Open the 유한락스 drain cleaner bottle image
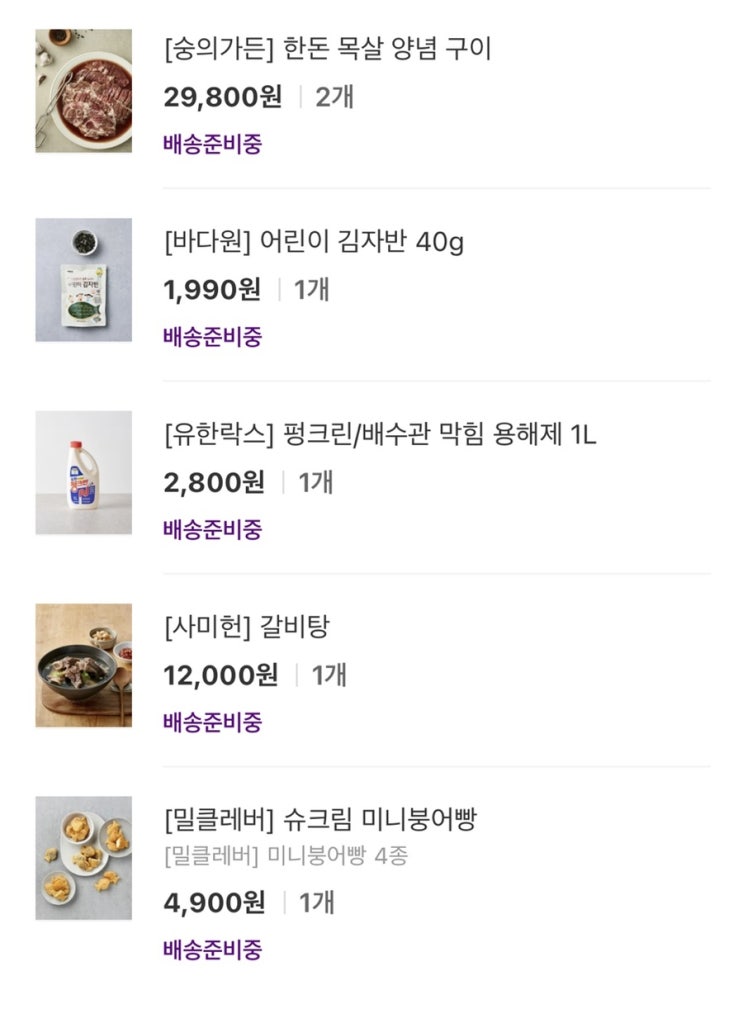Viewport: 743px width, 1009px height. (x=84, y=472)
